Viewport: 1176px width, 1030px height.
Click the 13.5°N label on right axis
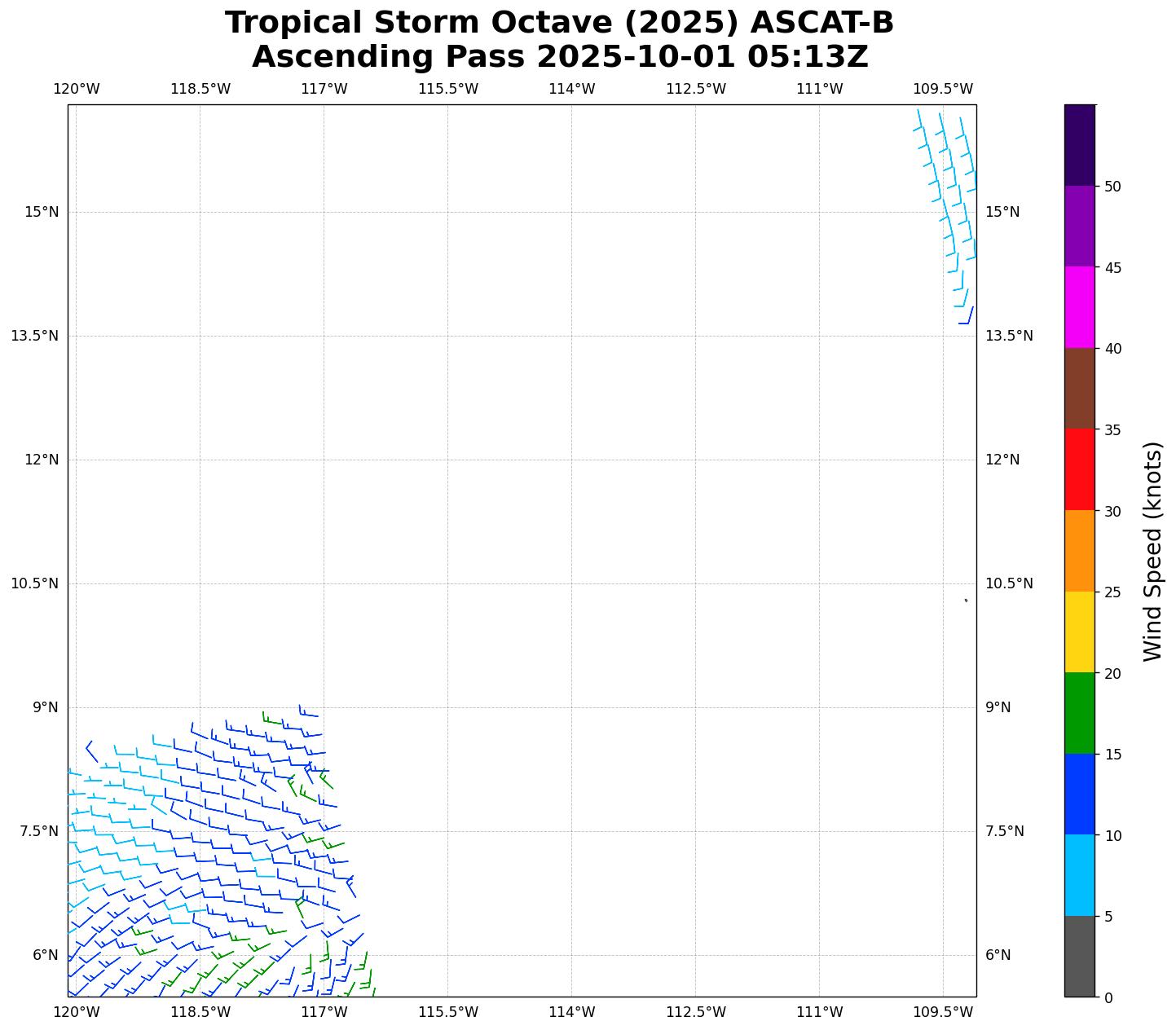pyautogui.click(x=1009, y=336)
